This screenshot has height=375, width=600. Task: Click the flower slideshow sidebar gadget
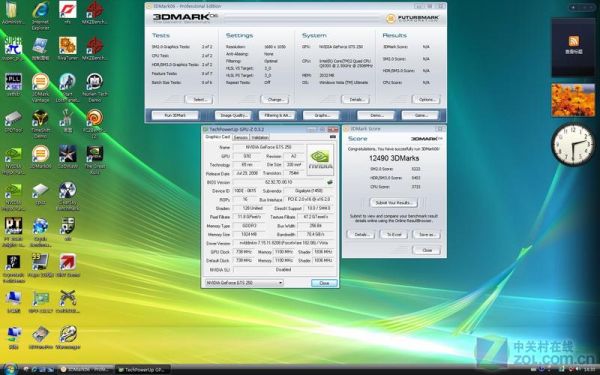coord(573,100)
